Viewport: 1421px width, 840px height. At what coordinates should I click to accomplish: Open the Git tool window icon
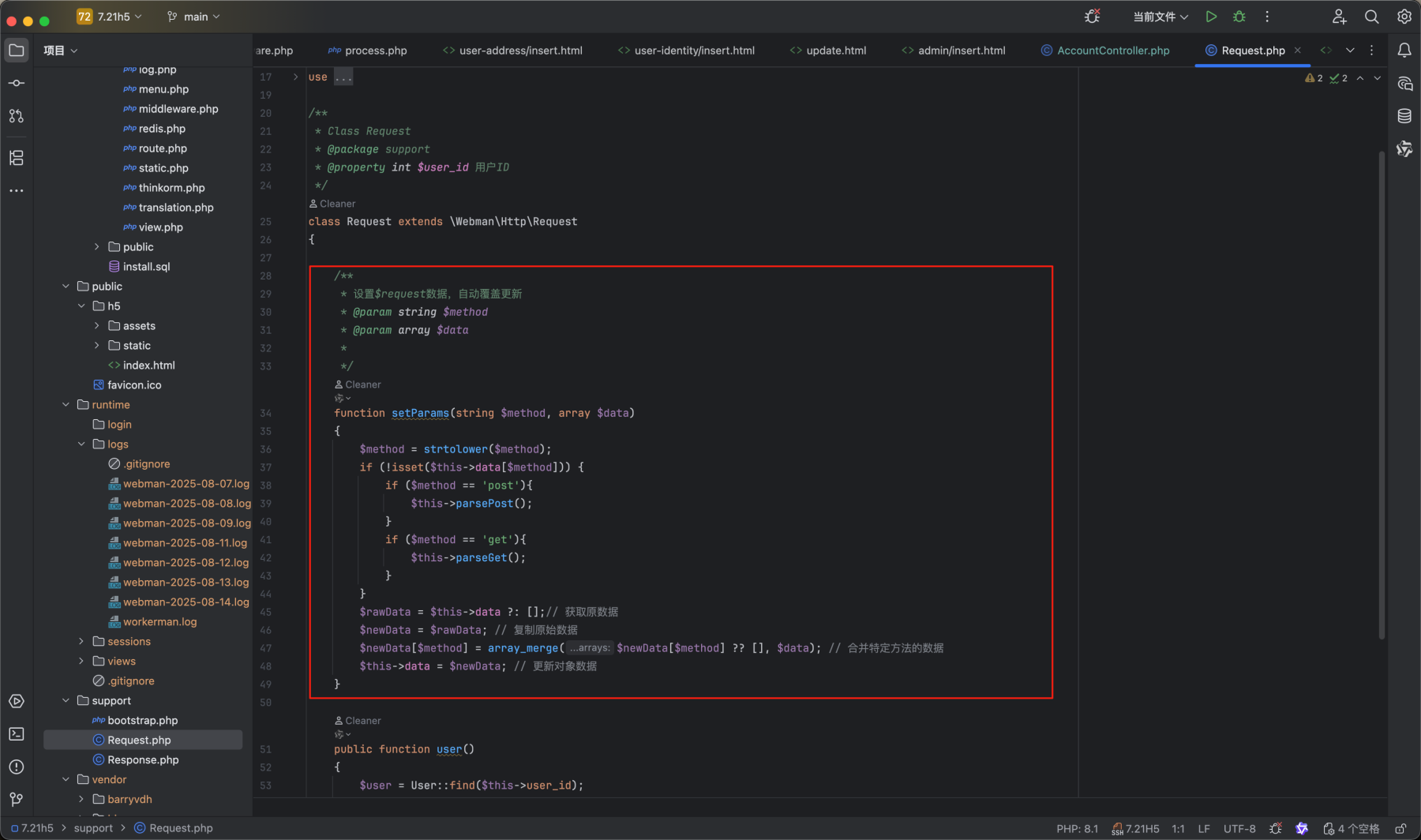tap(16, 800)
